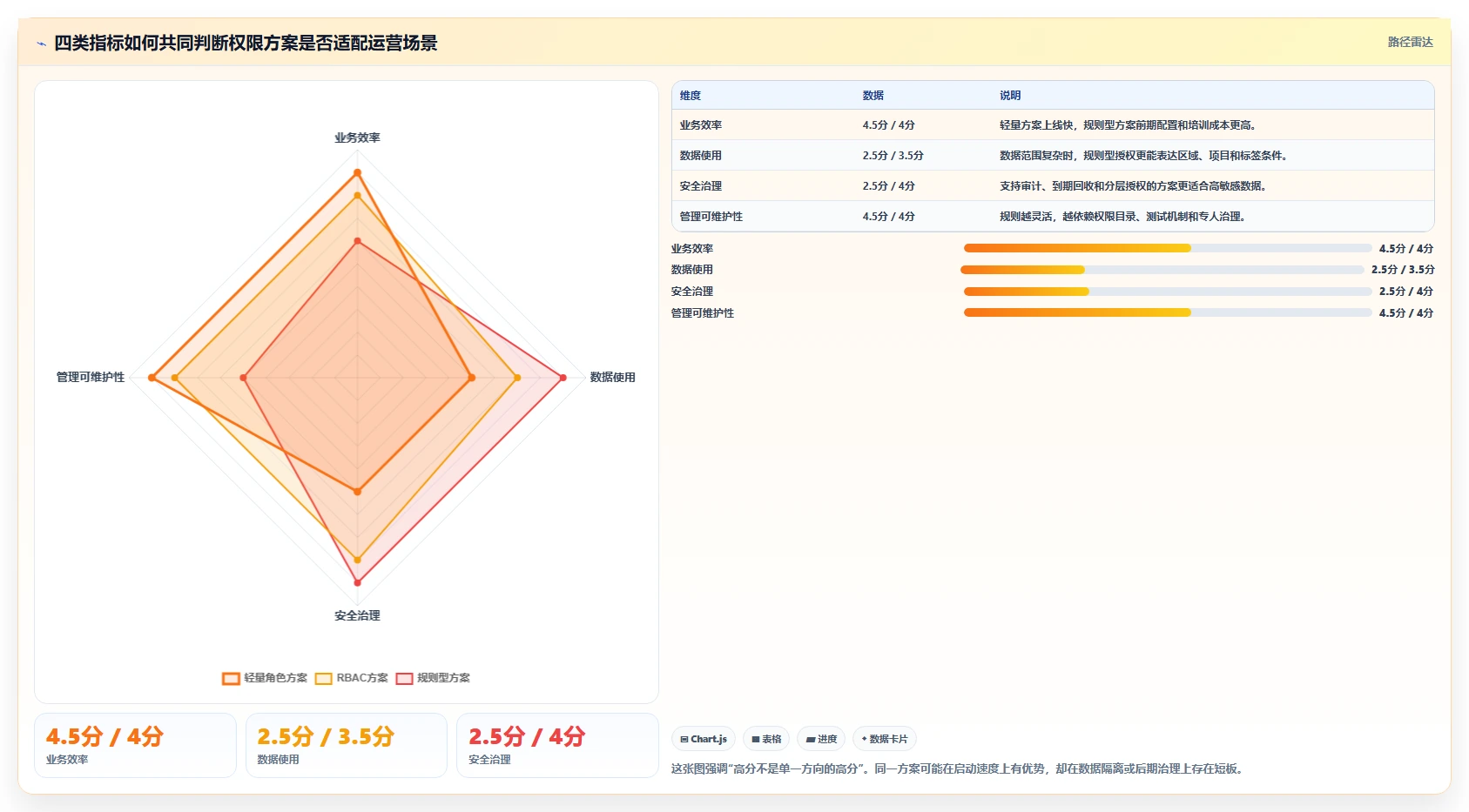Click the 数据使用 progress bar
1469x812 pixels.
pyautogui.click(x=1162, y=270)
